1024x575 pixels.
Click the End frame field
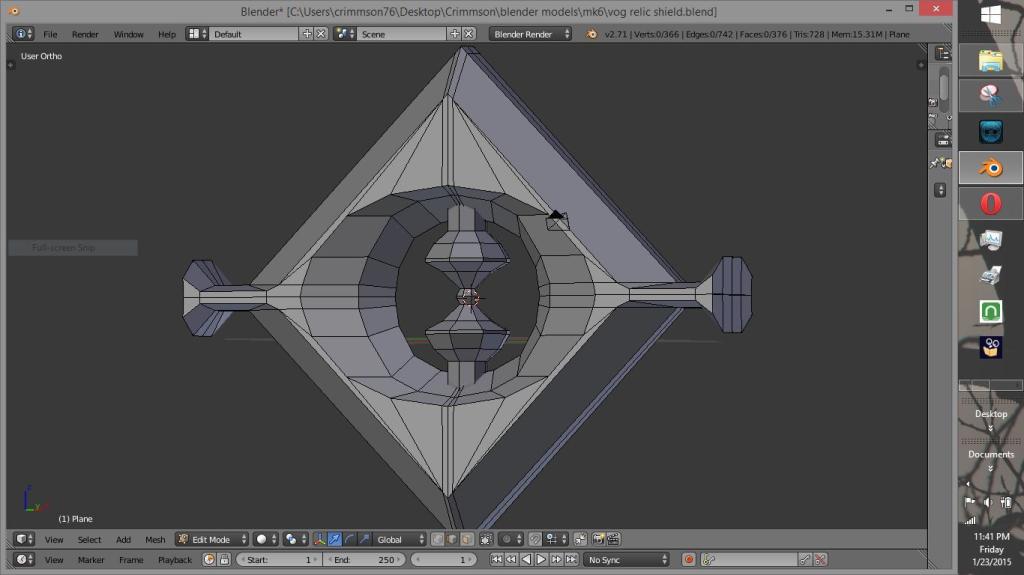(365, 560)
